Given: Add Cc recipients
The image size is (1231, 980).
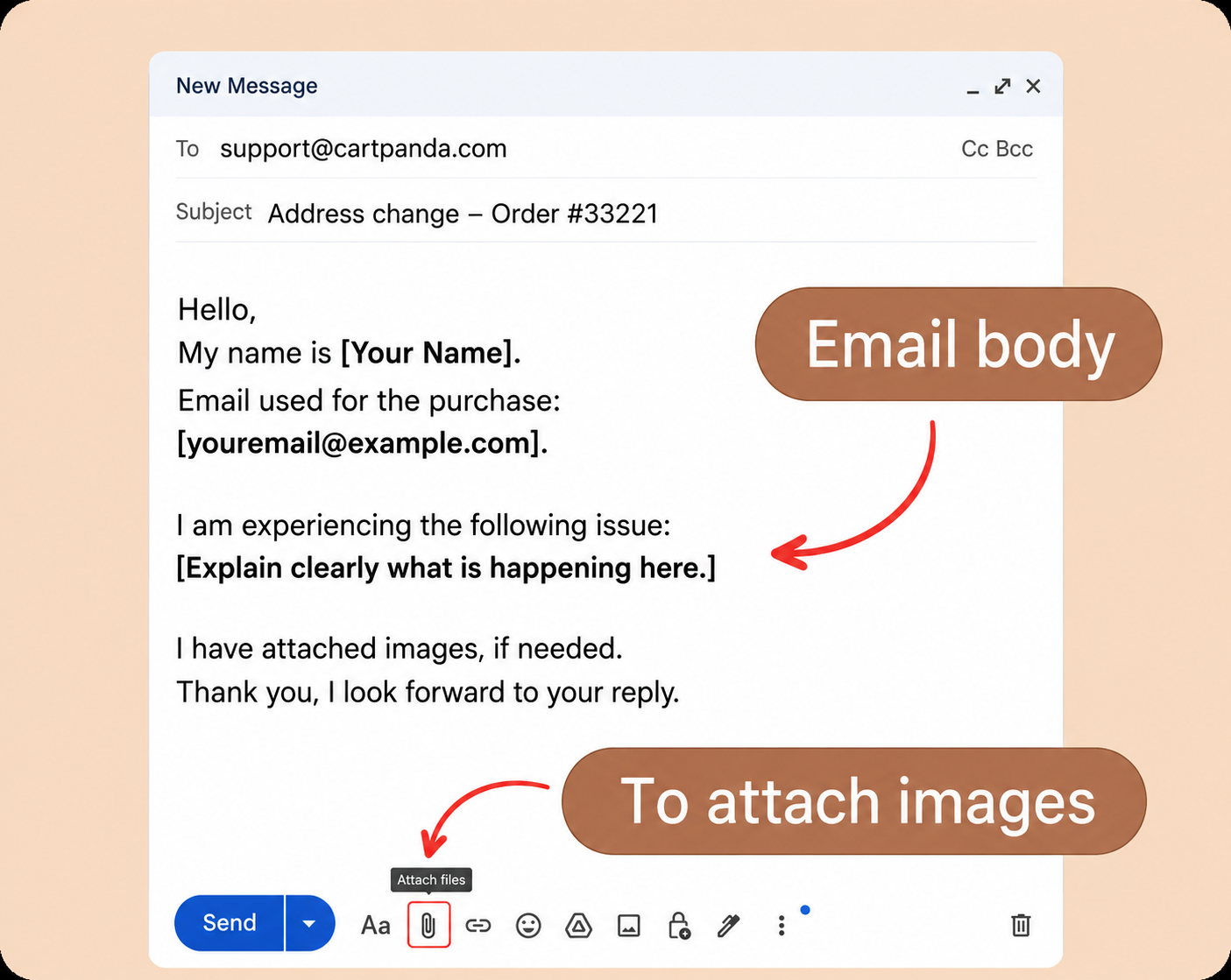Looking at the screenshot, I should [x=975, y=149].
